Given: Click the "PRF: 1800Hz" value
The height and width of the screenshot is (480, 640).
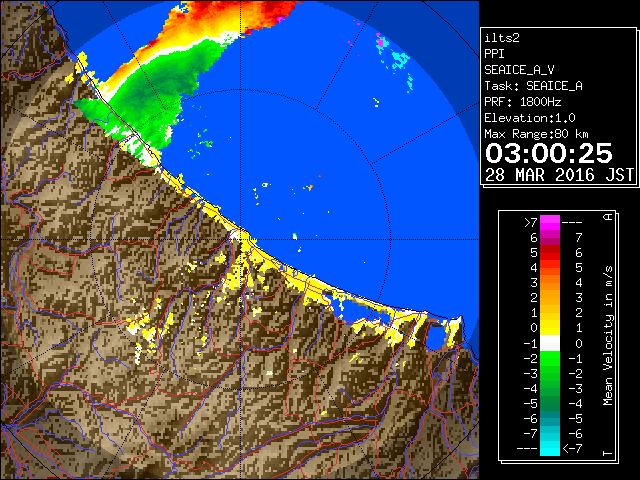Looking at the screenshot, I should coord(522,102).
